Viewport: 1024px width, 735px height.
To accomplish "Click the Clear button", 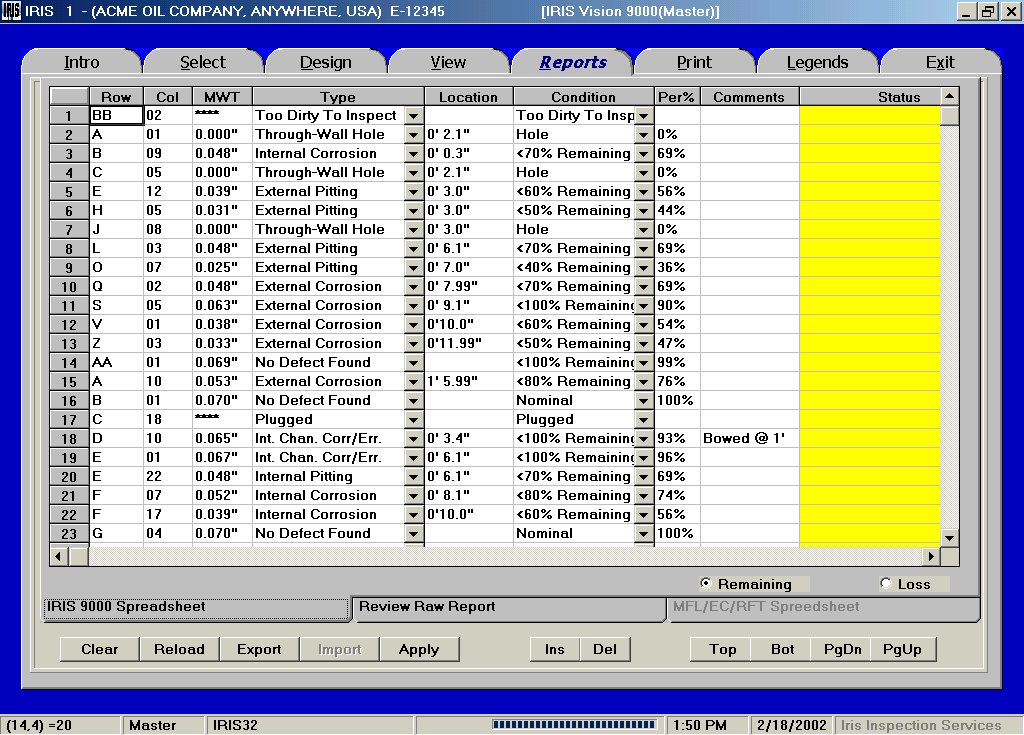I will [99, 649].
